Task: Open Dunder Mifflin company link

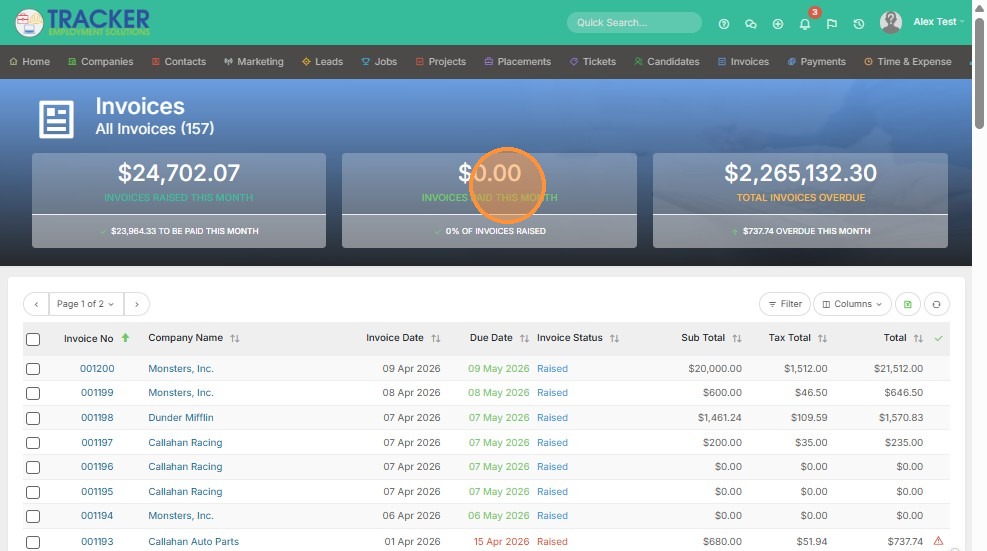Action: click(x=181, y=418)
